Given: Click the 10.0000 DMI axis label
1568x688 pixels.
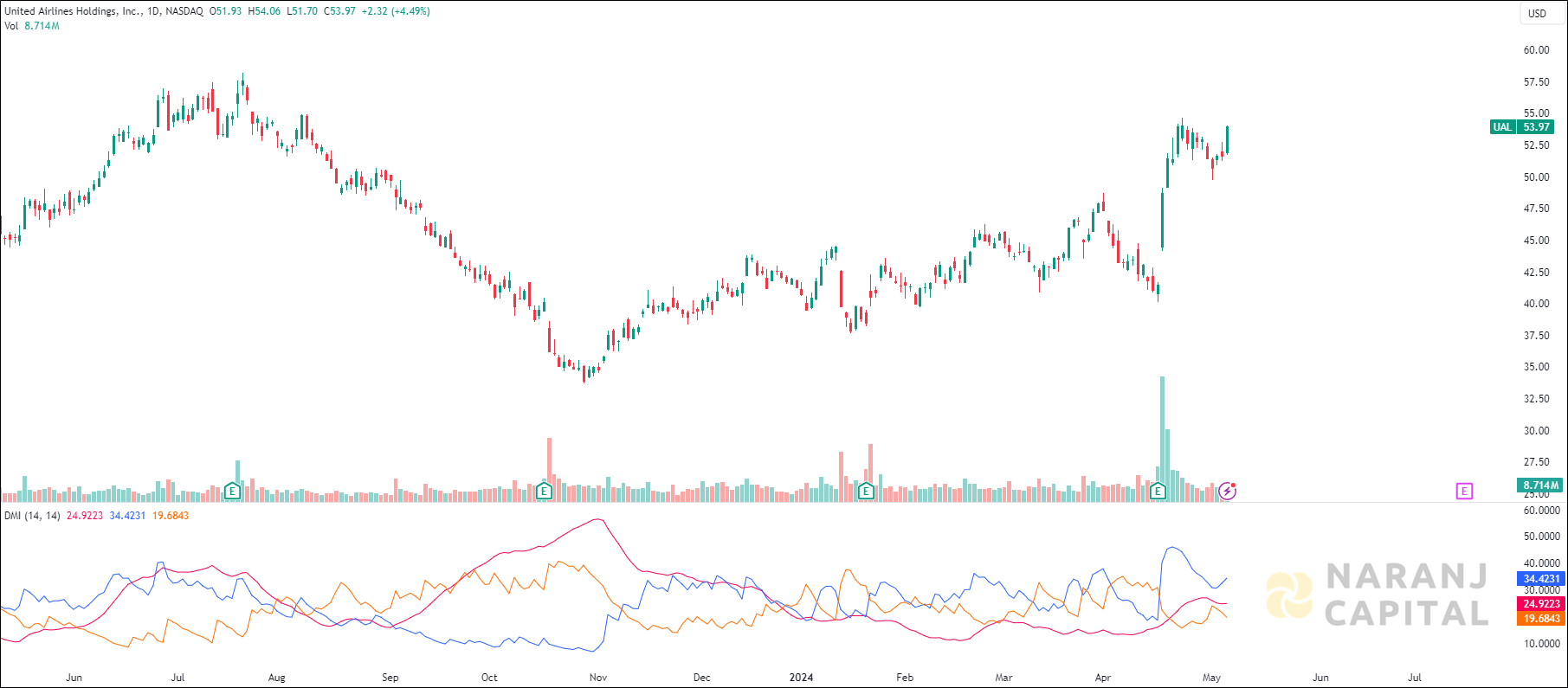Looking at the screenshot, I should point(1542,644).
